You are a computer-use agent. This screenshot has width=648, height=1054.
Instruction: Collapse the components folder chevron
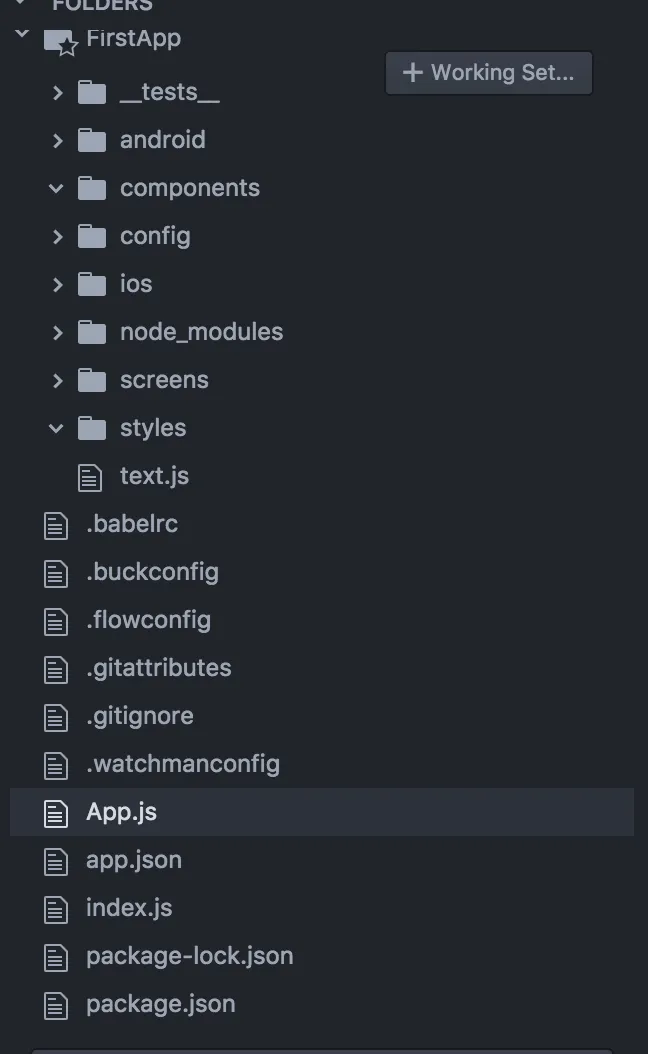(x=56, y=188)
